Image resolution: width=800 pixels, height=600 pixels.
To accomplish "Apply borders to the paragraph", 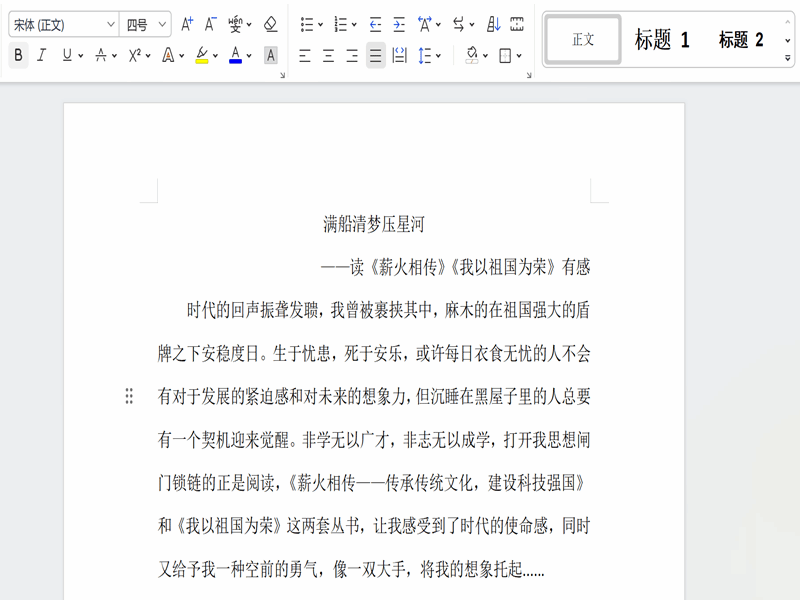I will pos(505,55).
